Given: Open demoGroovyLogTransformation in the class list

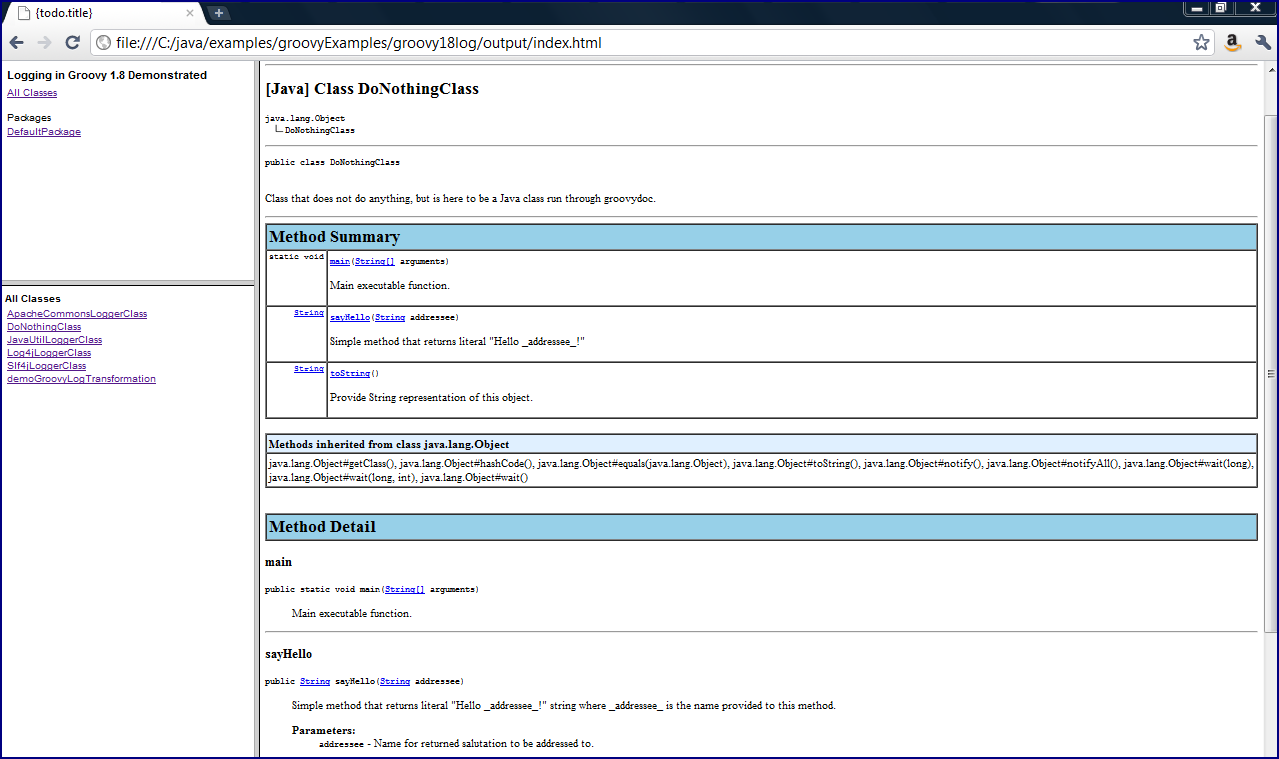Looking at the screenshot, I should point(81,379).
